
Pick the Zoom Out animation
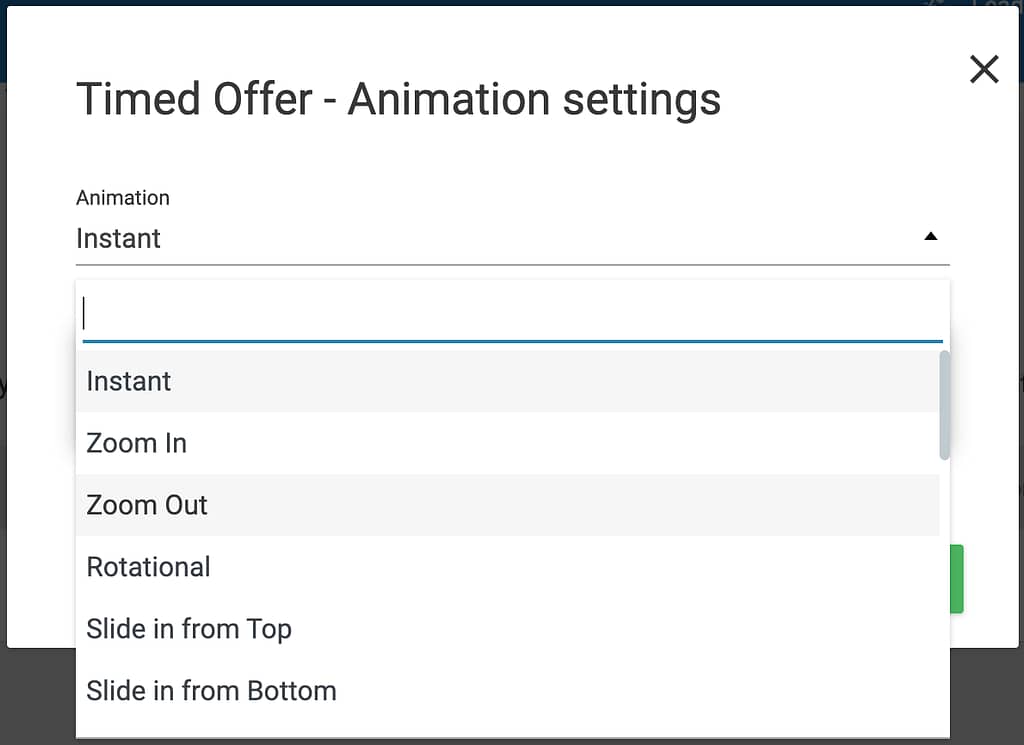tap(147, 505)
